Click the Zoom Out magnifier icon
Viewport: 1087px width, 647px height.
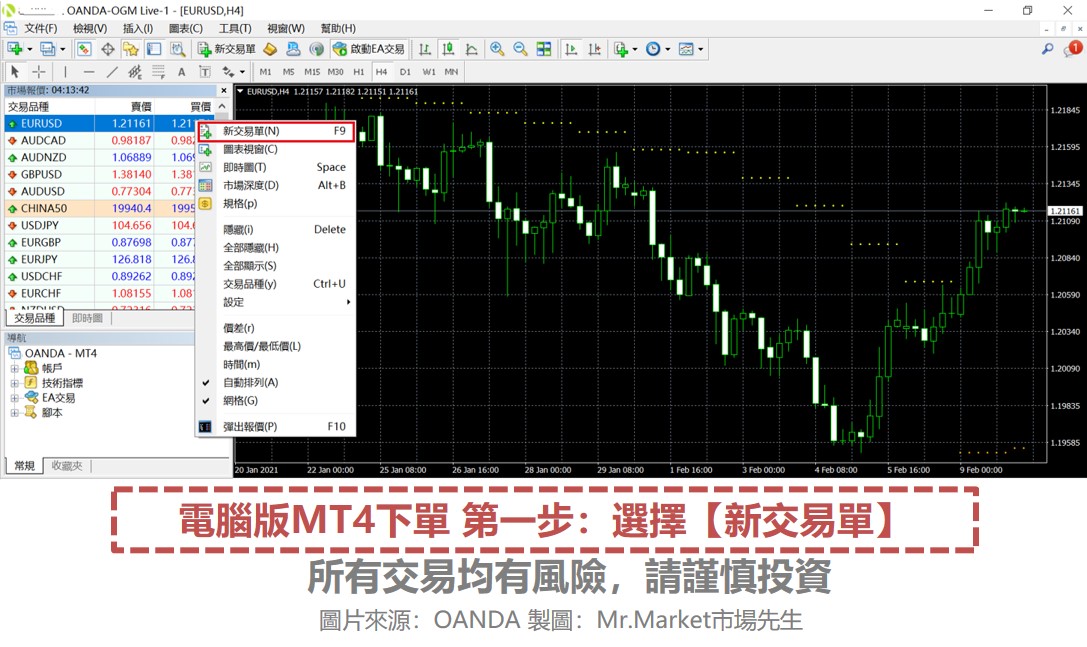pos(520,49)
